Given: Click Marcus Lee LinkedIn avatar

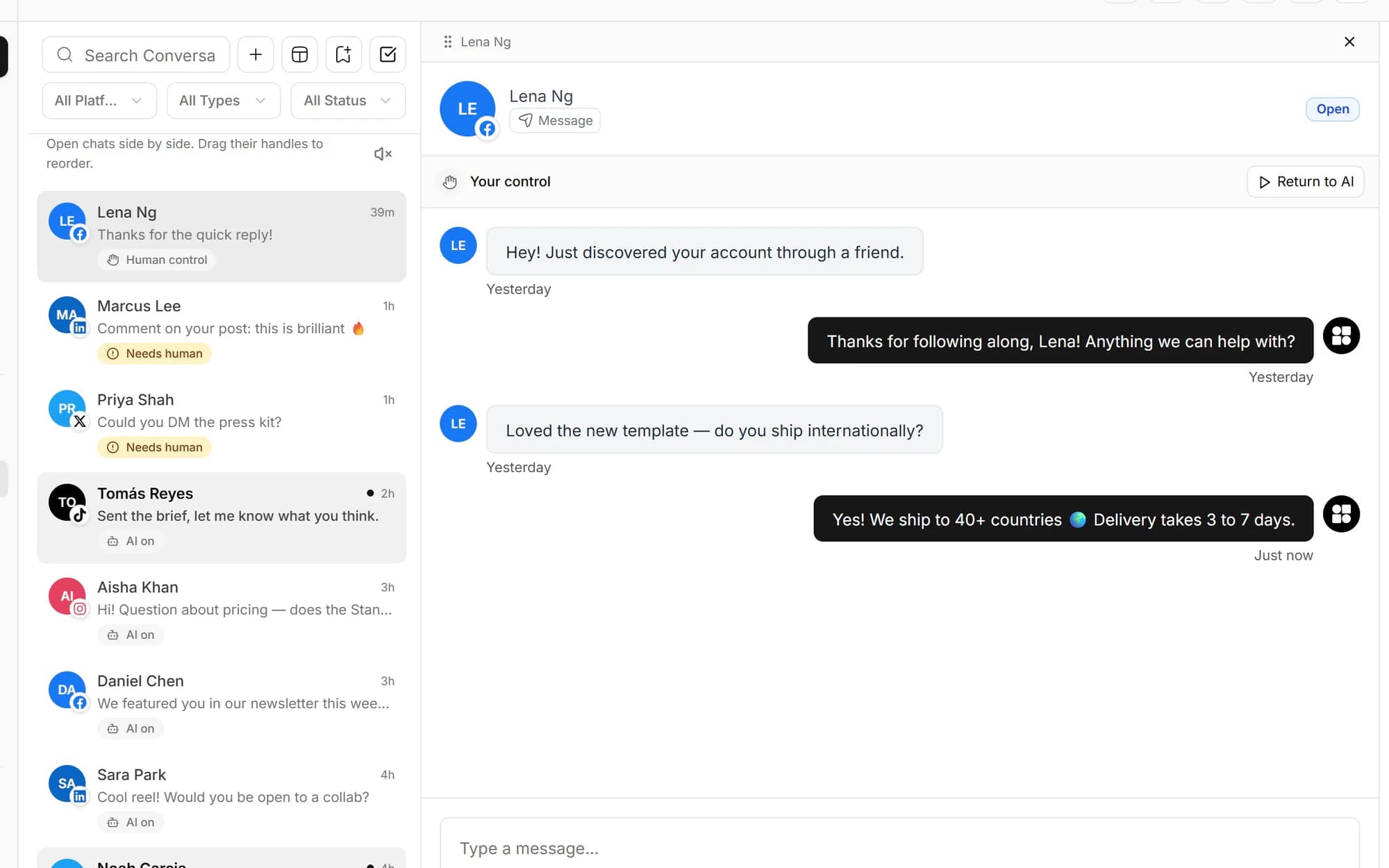Looking at the screenshot, I should 67,316.
